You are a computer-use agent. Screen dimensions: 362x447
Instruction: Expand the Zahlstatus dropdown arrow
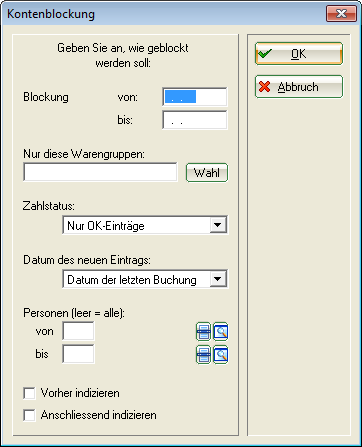tap(218, 225)
